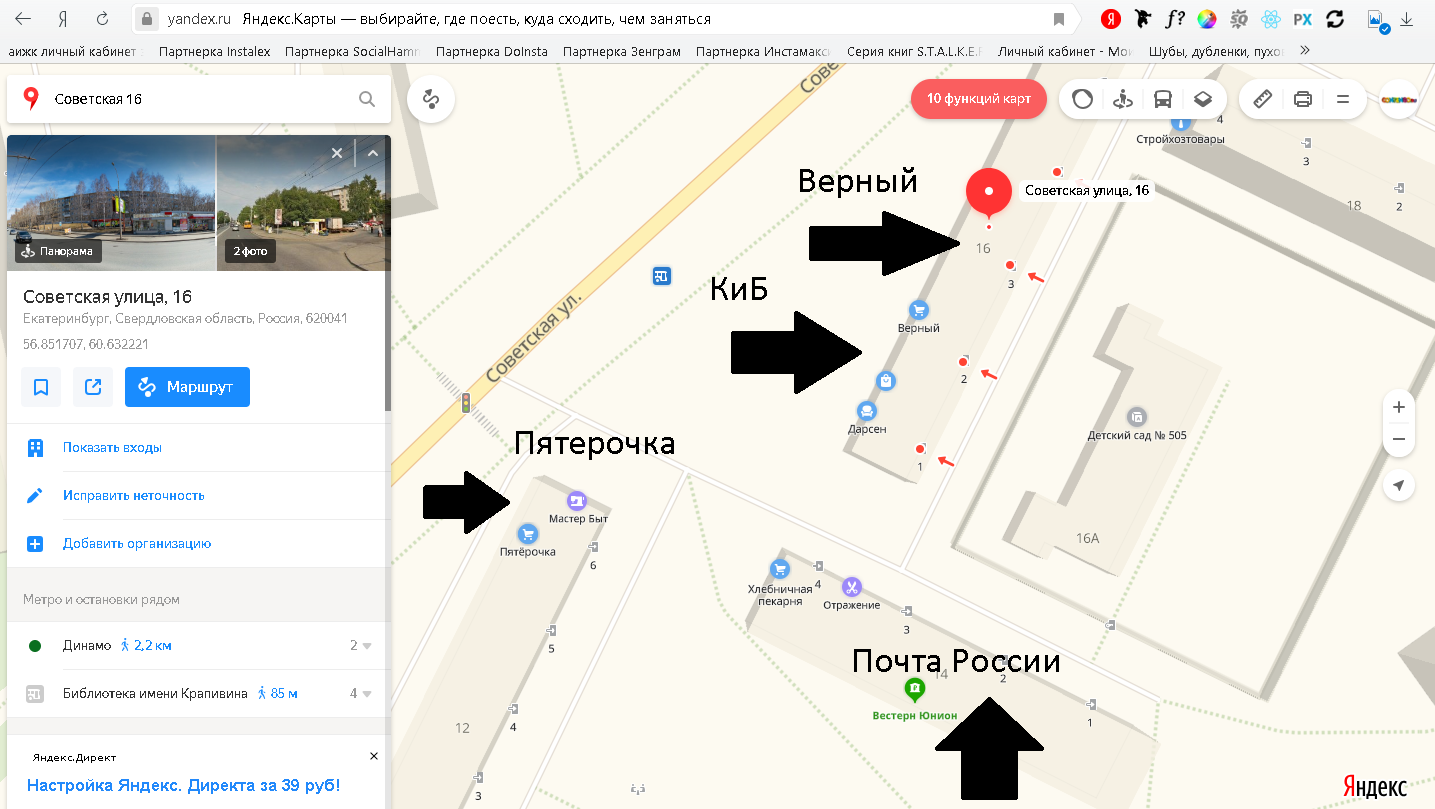Select the Мастер Быт icon on map
The image size is (1435, 809).
[577, 501]
